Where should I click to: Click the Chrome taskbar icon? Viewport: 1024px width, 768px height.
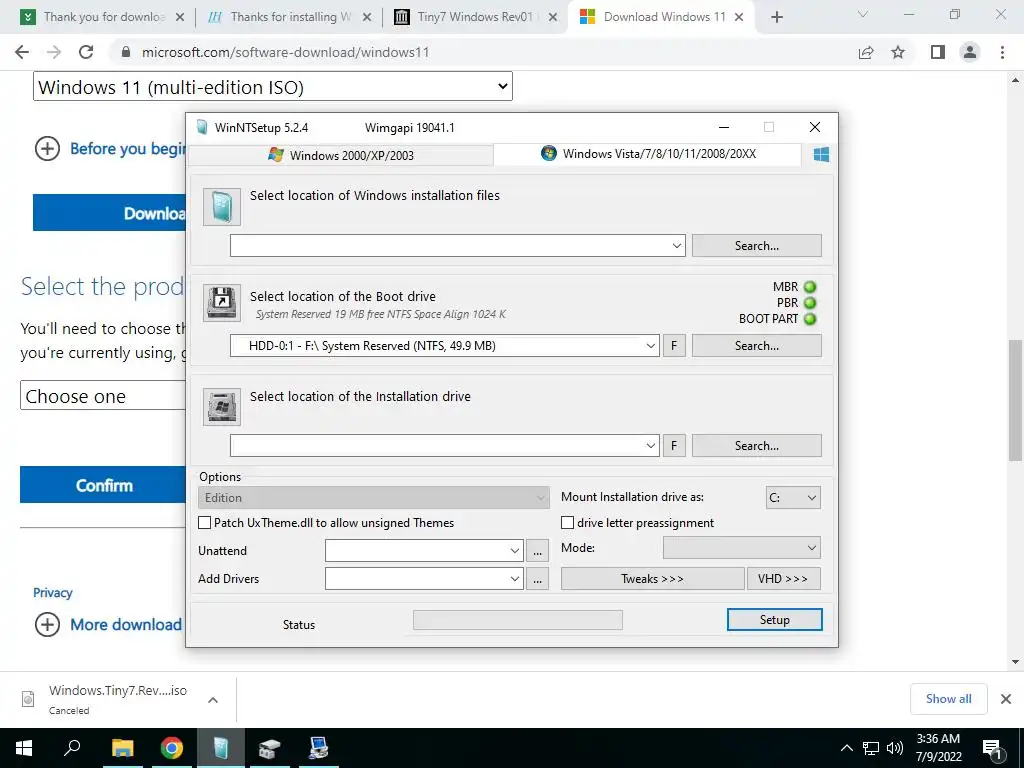(x=172, y=748)
